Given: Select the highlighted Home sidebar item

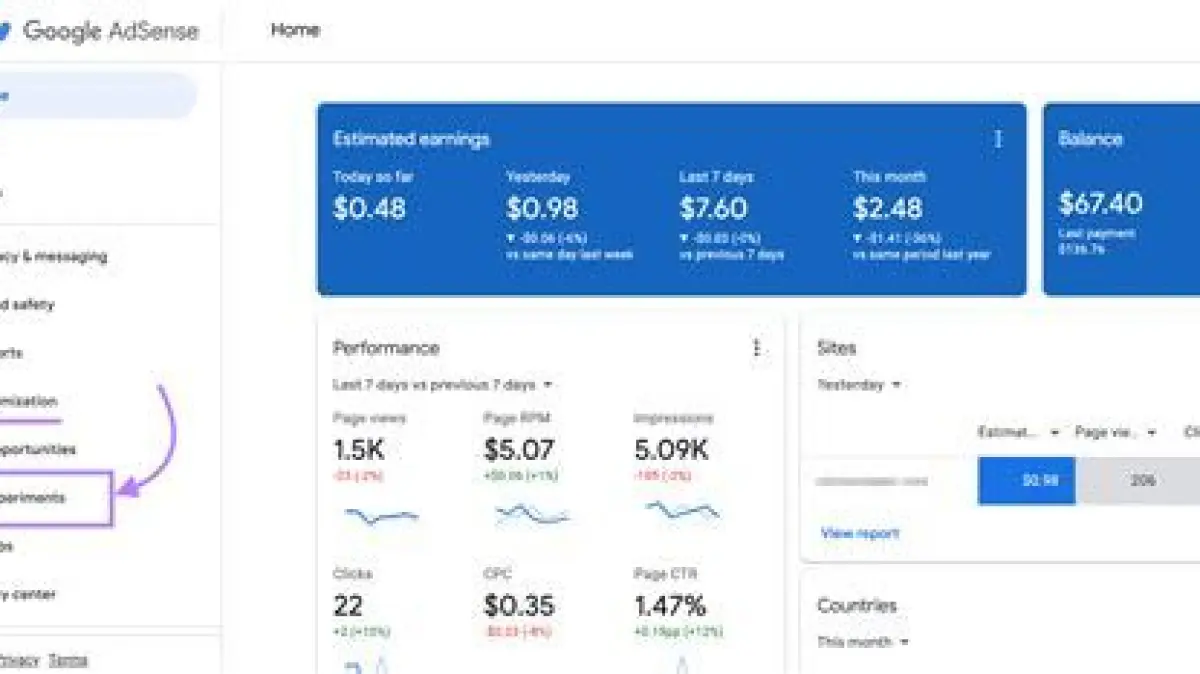Looking at the screenshot, I should click(x=90, y=96).
